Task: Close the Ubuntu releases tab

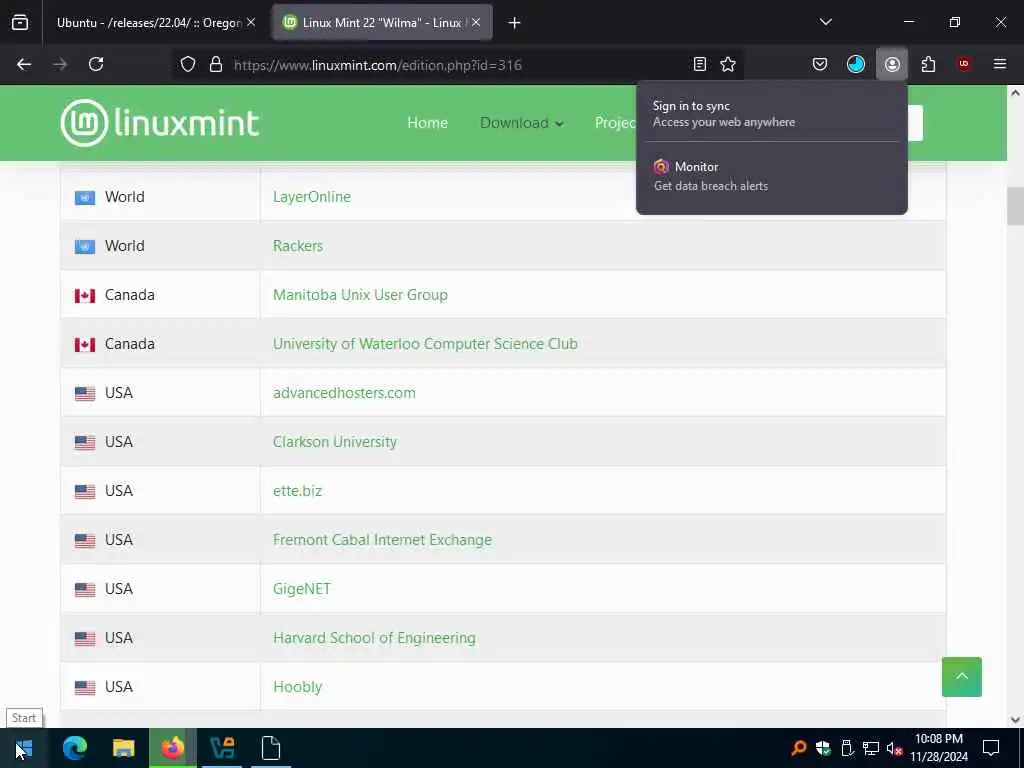Action: 251,22
